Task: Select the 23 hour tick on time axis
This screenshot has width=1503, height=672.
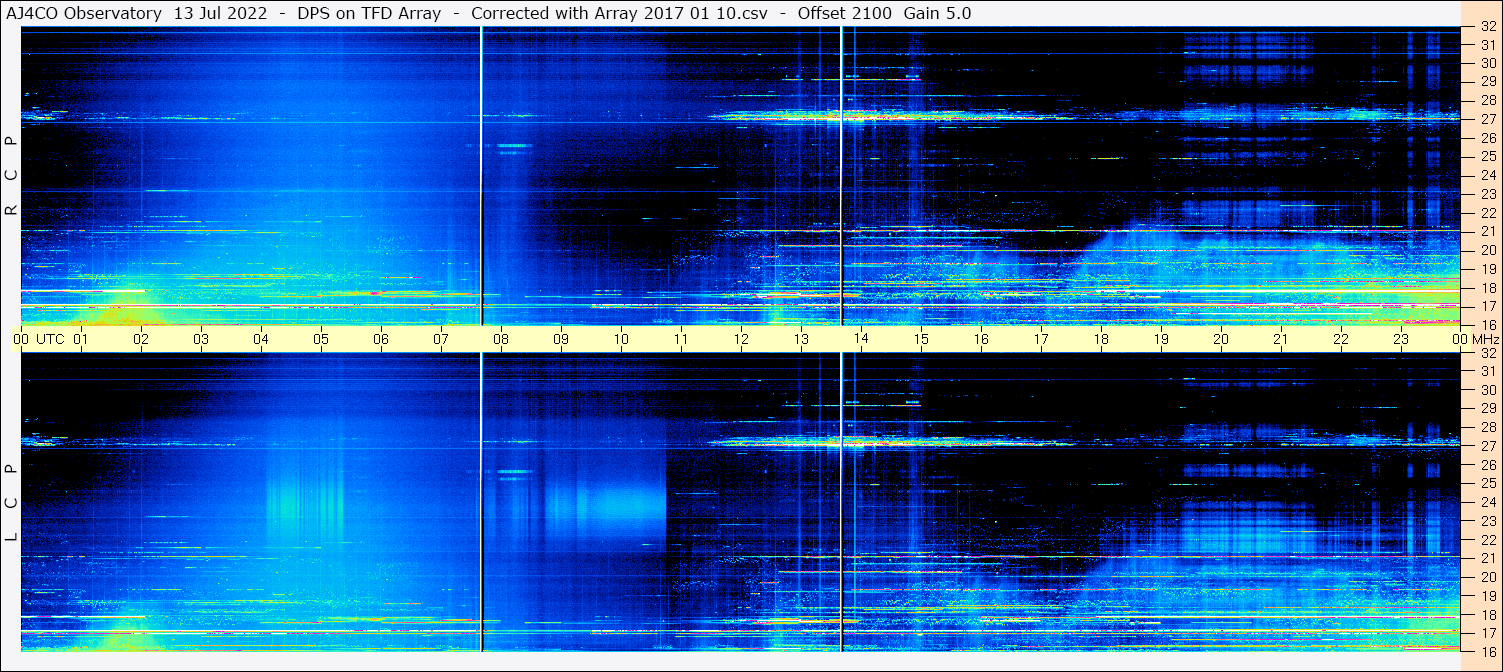Action: (1401, 339)
